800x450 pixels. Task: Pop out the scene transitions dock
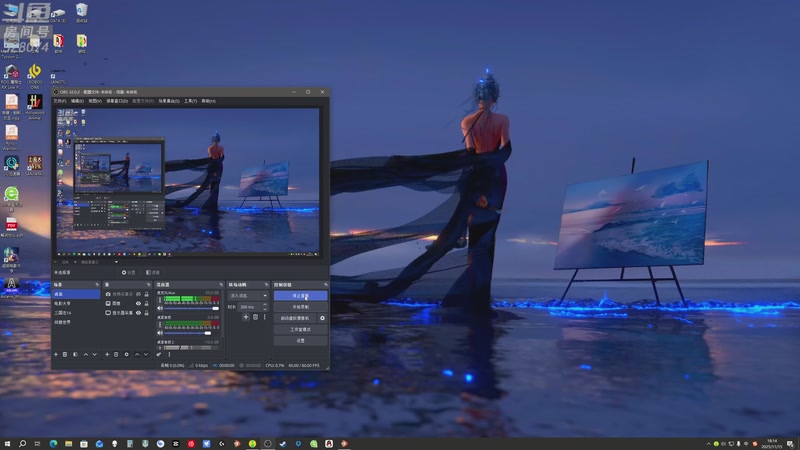tap(266, 285)
